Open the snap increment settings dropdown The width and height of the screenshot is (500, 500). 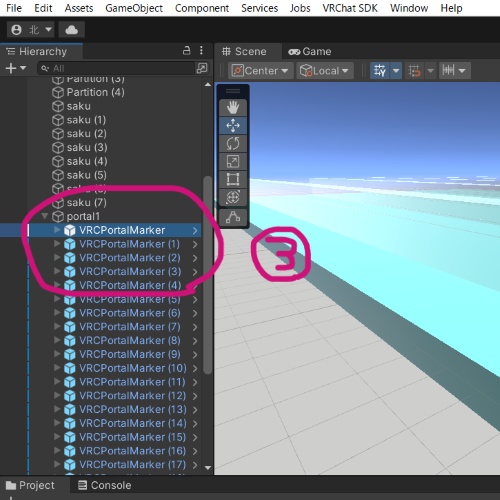tap(454, 71)
